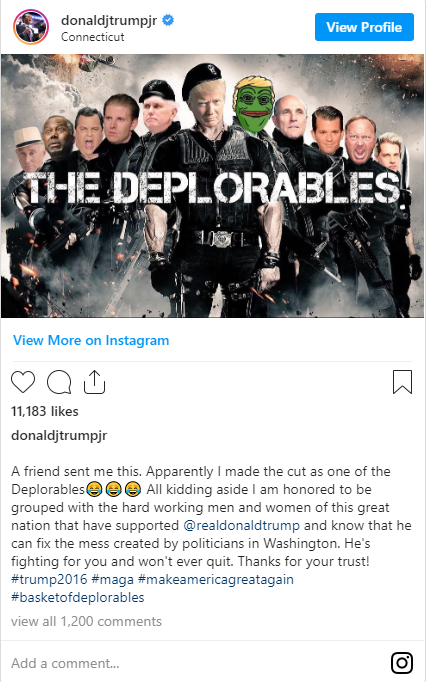Click the View Profile button
Screen dimensions: 427x682
[364, 27]
